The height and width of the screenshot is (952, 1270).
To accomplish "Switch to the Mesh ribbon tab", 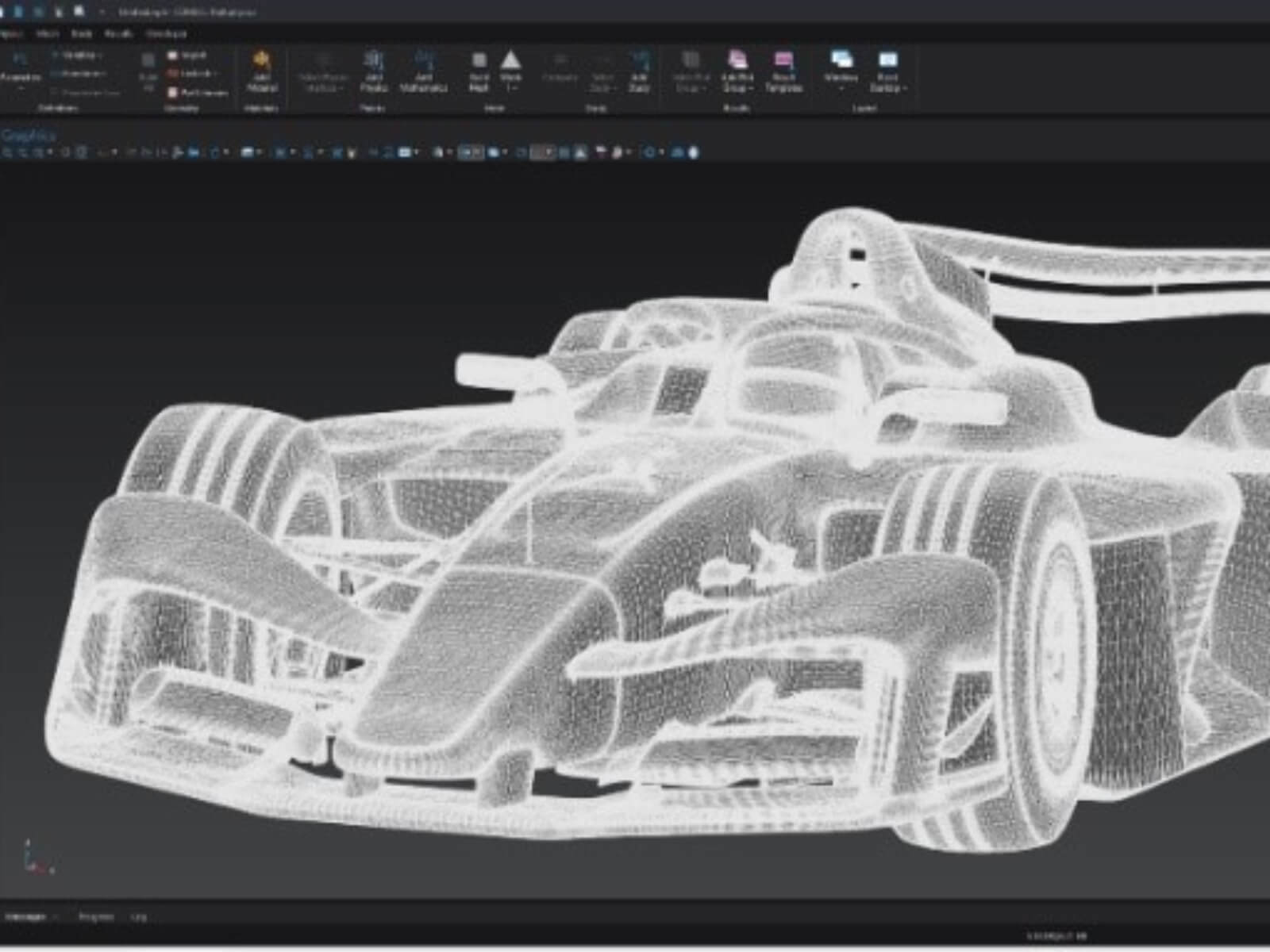I will (x=47, y=34).
